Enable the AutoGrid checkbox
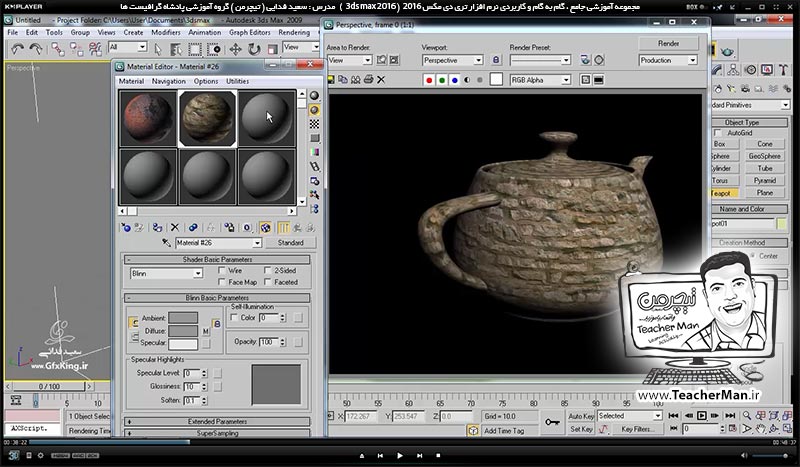Viewport: 800px width, 467px height. coord(718,133)
